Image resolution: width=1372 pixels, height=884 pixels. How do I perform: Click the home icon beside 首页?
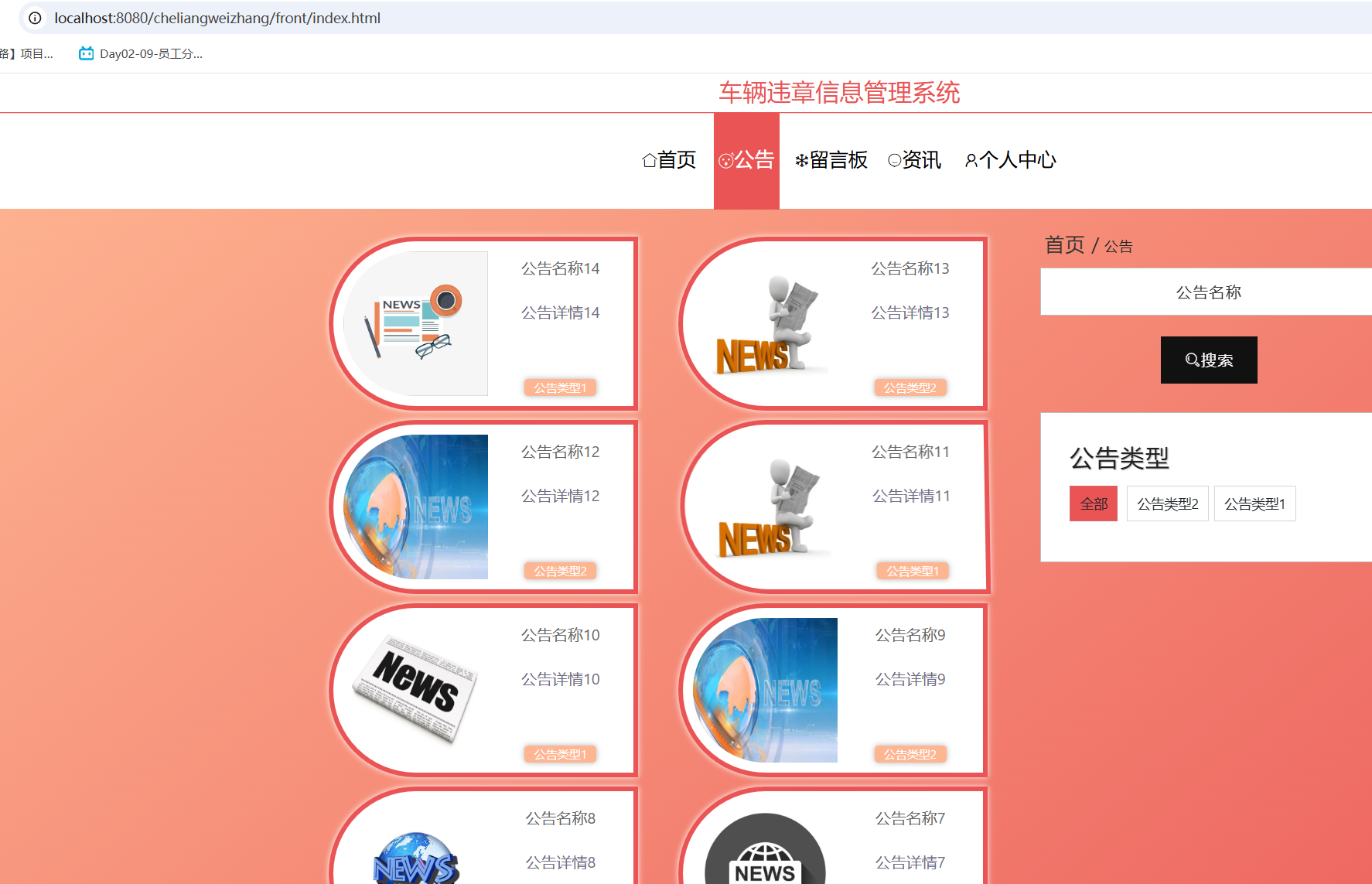pos(649,160)
